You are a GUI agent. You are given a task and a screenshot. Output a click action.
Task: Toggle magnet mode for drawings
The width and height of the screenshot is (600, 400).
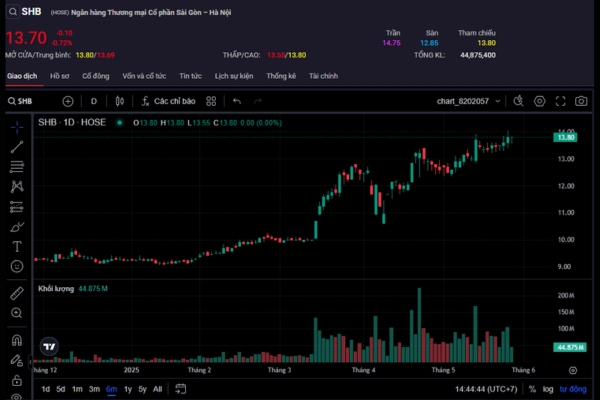click(x=17, y=340)
